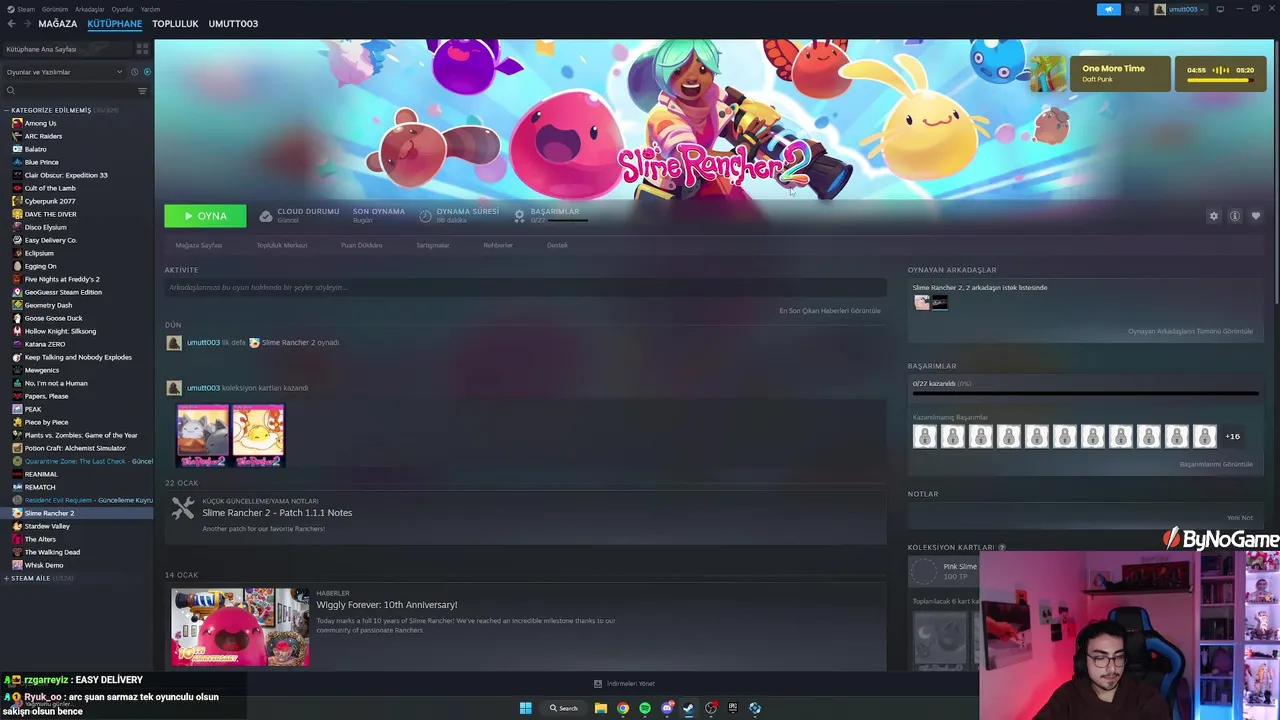
Task: Select Geometry Dash icon in list
Action: [x=17, y=305]
